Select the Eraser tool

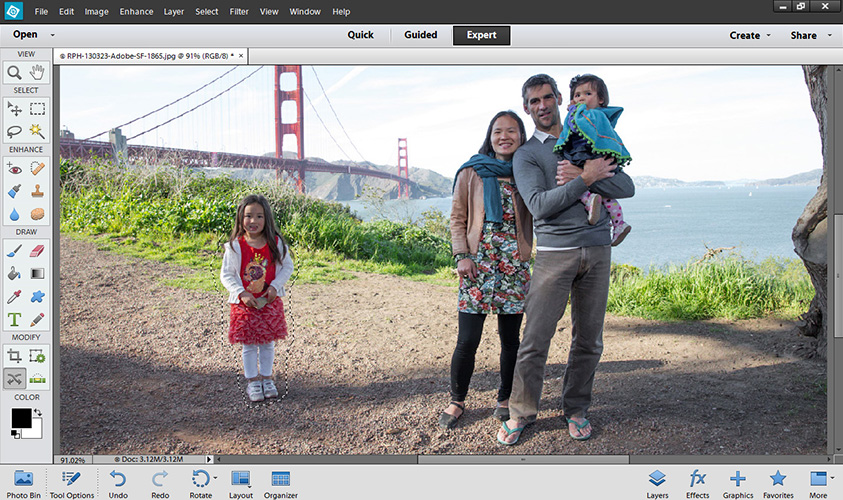coord(37,250)
